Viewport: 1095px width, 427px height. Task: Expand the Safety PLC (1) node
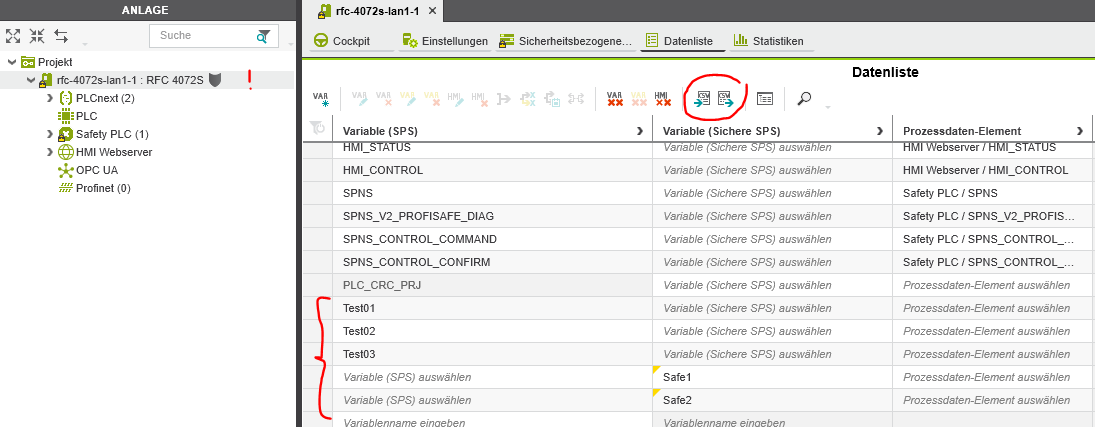pos(50,134)
